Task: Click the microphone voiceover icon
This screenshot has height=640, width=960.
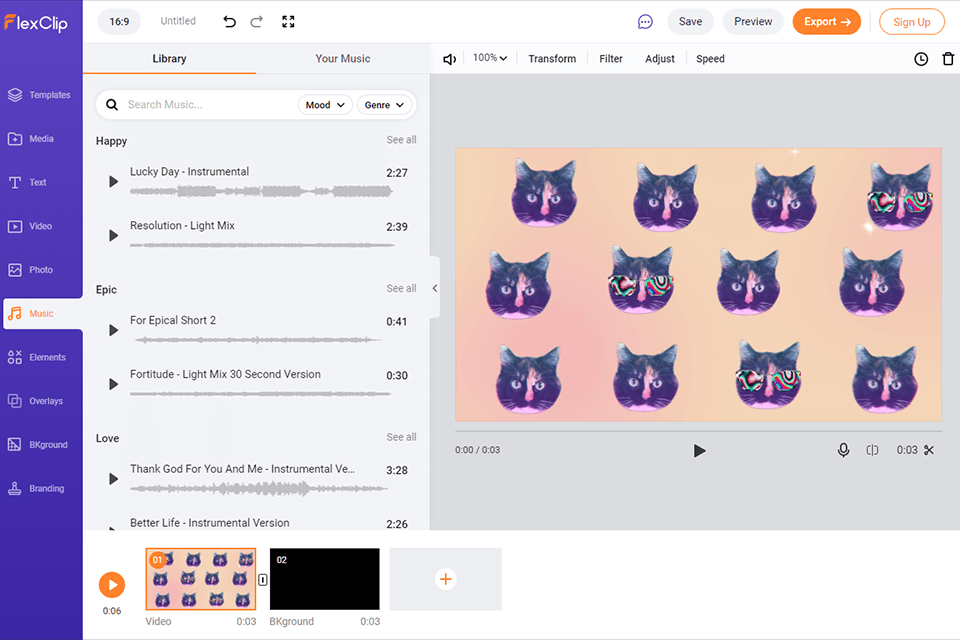Action: tap(843, 450)
